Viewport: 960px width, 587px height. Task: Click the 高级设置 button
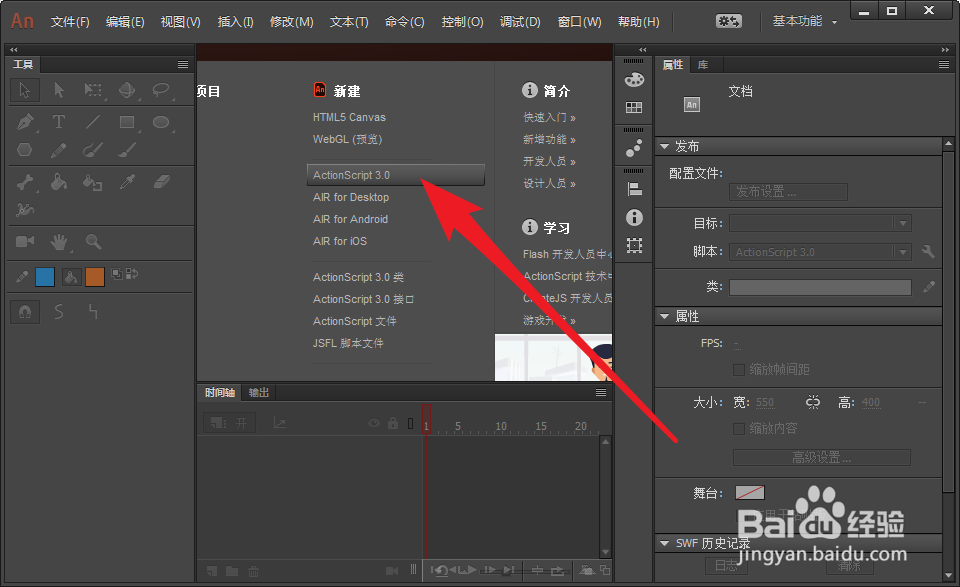point(822,457)
